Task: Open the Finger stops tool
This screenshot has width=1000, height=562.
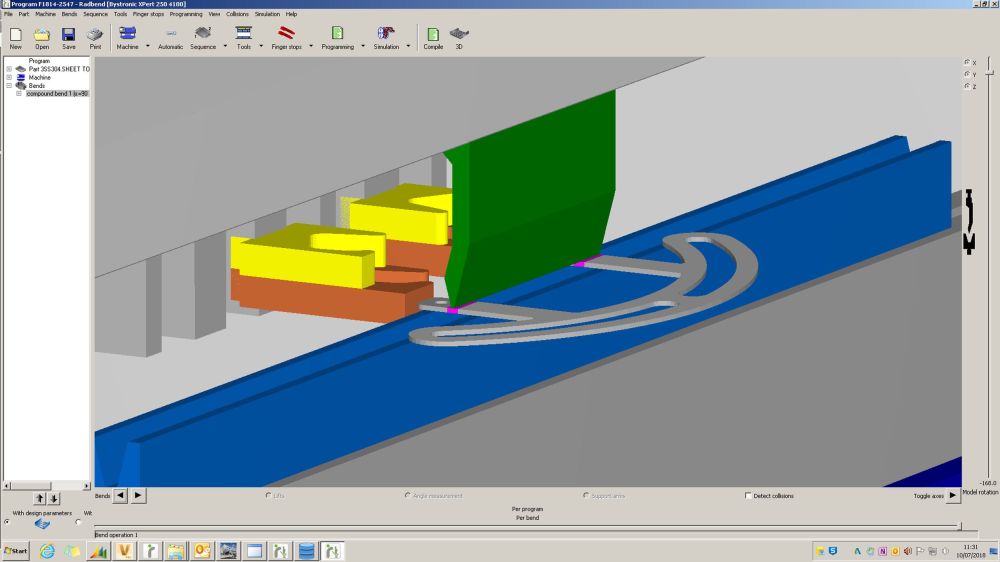Action: [x=286, y=35]
